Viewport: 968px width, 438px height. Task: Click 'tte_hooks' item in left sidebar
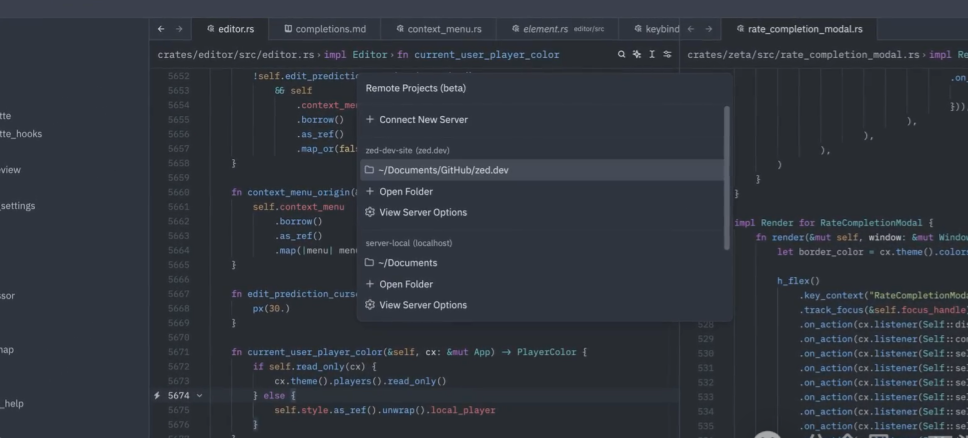(21, 133)
